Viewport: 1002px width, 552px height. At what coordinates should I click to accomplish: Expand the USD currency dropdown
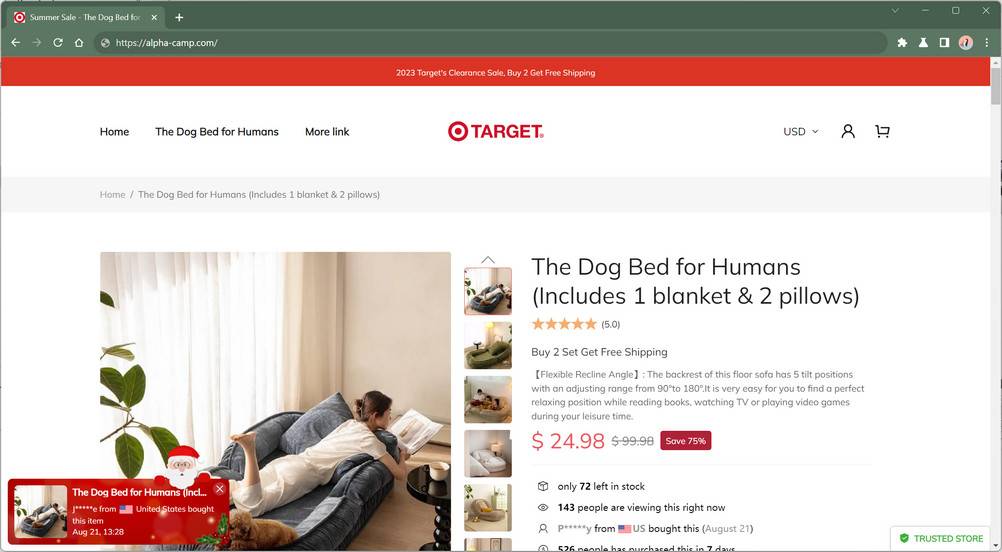pyautogui.click(x=801, y=132)
